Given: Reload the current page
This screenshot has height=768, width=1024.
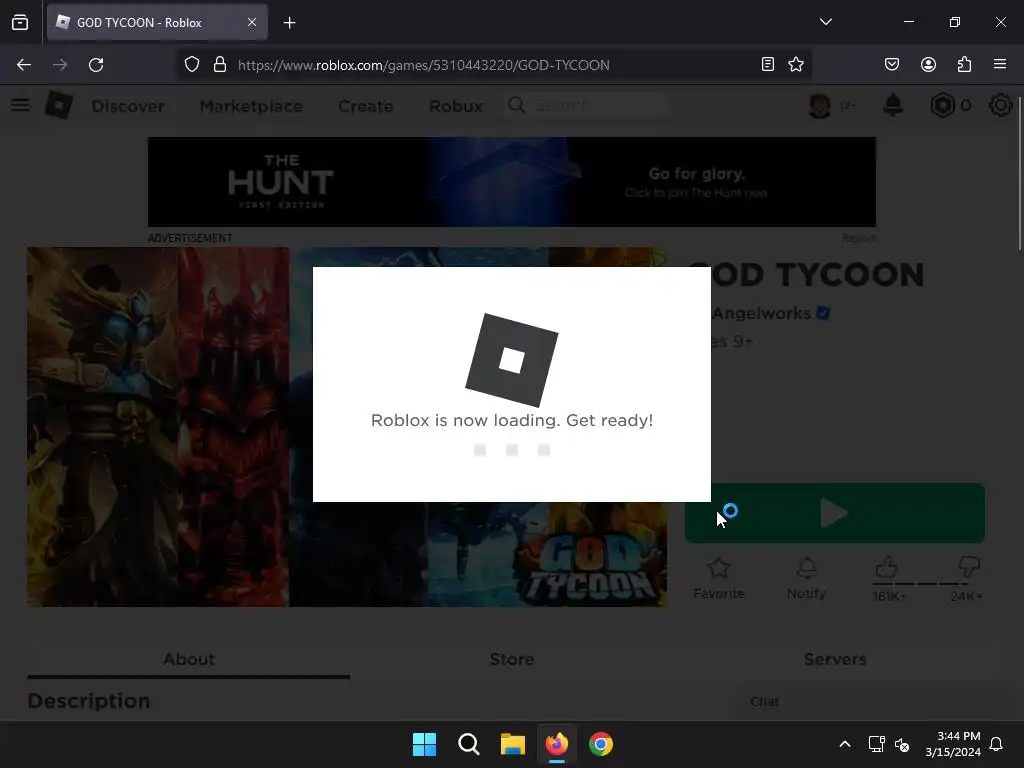Looking at the screenshot, I should click(96, 65).
